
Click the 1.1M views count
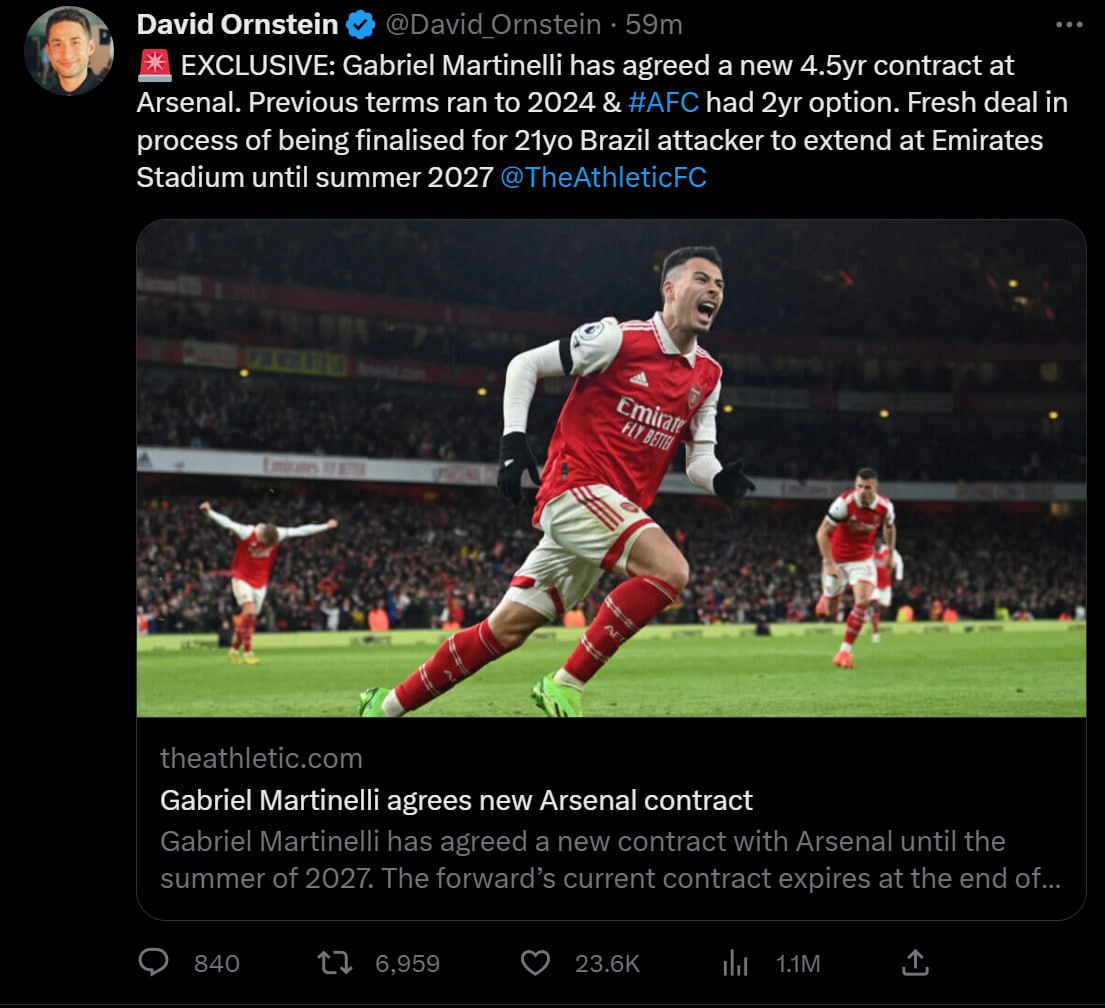point(798,963)
